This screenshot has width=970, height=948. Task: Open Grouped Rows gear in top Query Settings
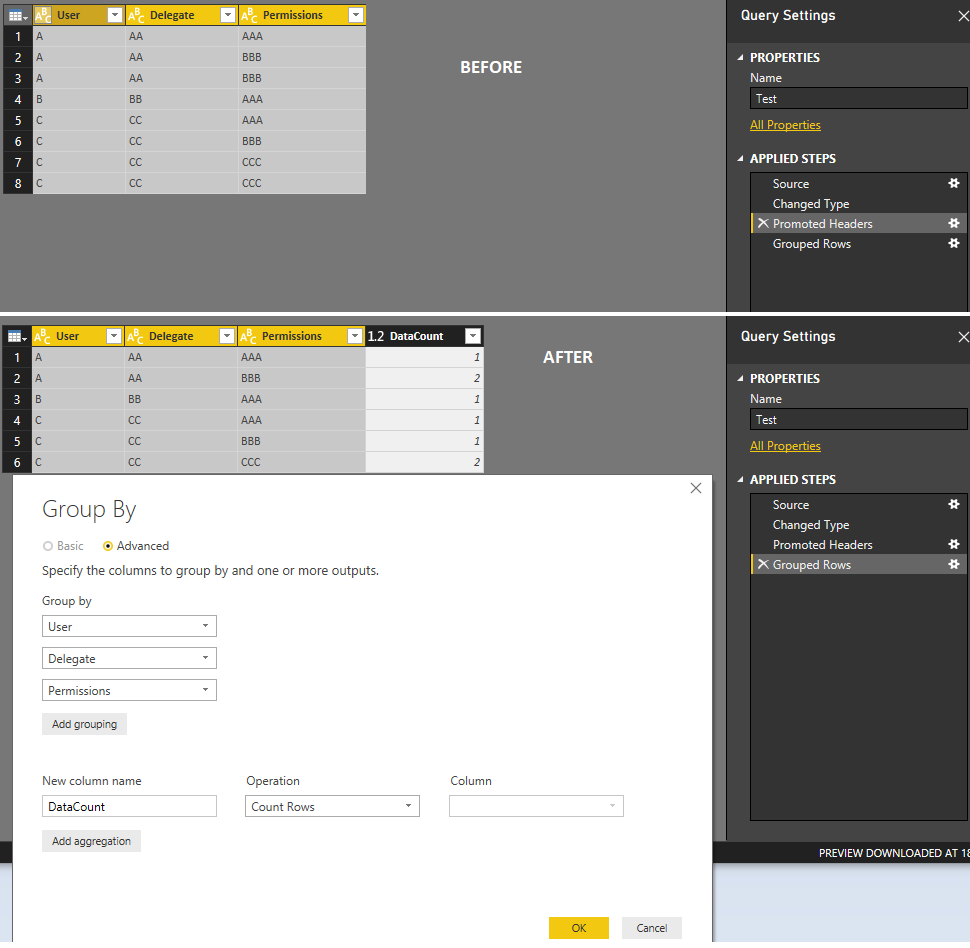pyautogui.click(x=954, y=243)
